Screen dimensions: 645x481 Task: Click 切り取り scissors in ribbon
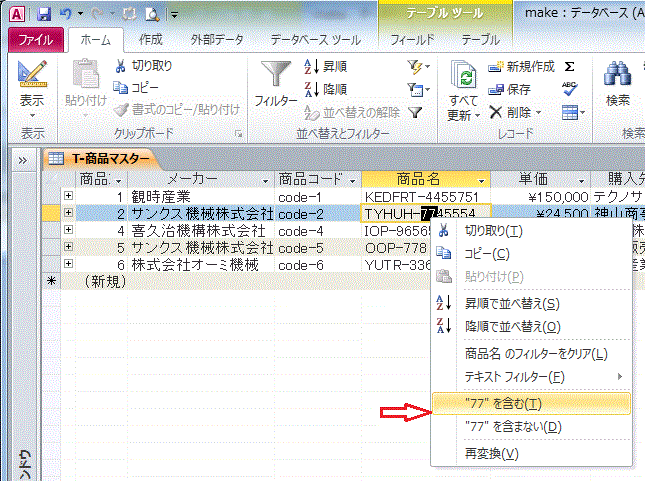click(x=144, y=65)
